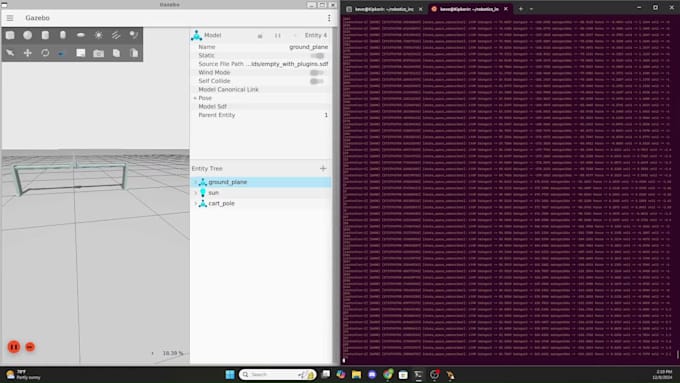
Task: Expand the cart_pole tree node
Action: coord(196,203)
